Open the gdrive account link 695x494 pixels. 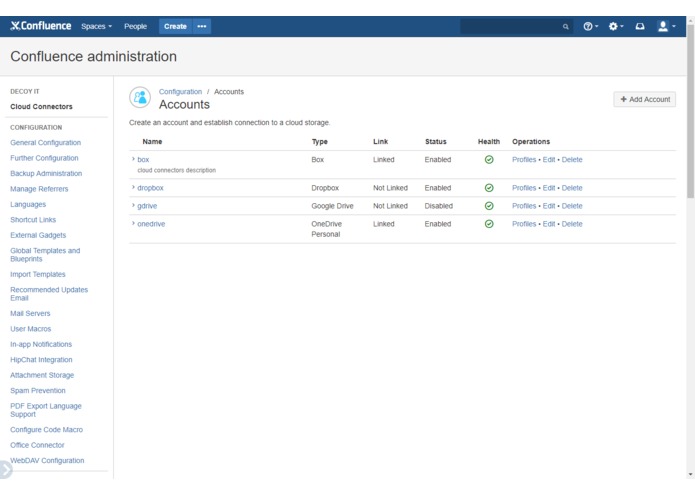[147, 206]
